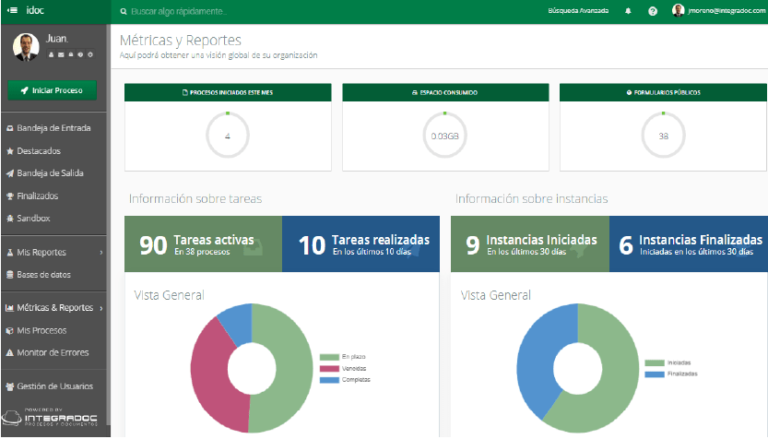Click the Integradoc logo at sidebar bottom

click(x=49, y=417)
